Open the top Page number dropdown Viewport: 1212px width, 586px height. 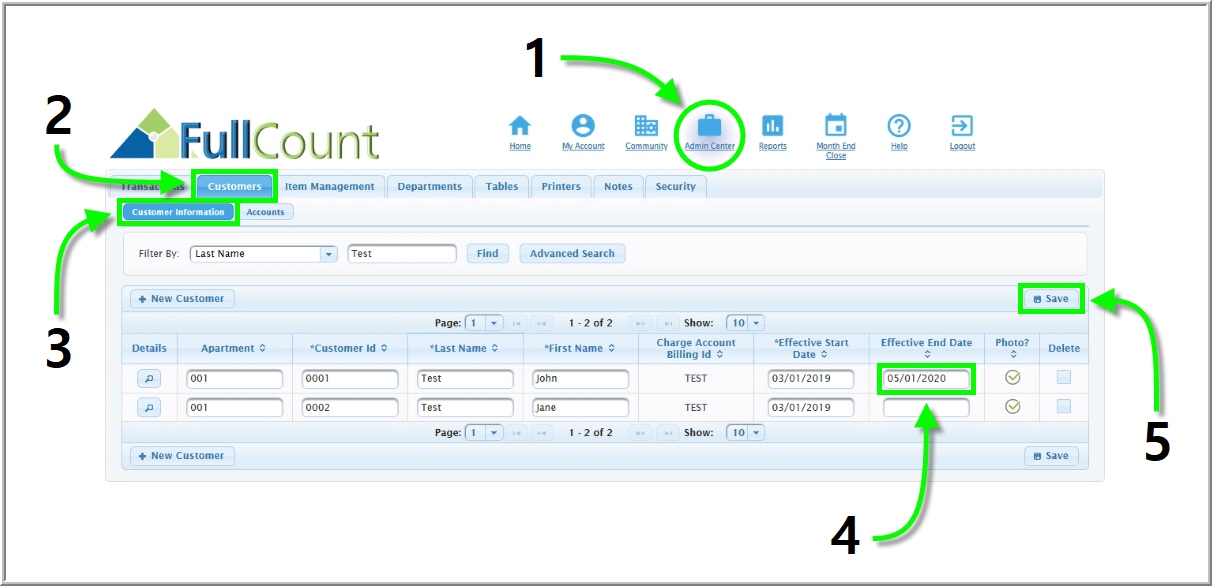click(x=494, y=323)
